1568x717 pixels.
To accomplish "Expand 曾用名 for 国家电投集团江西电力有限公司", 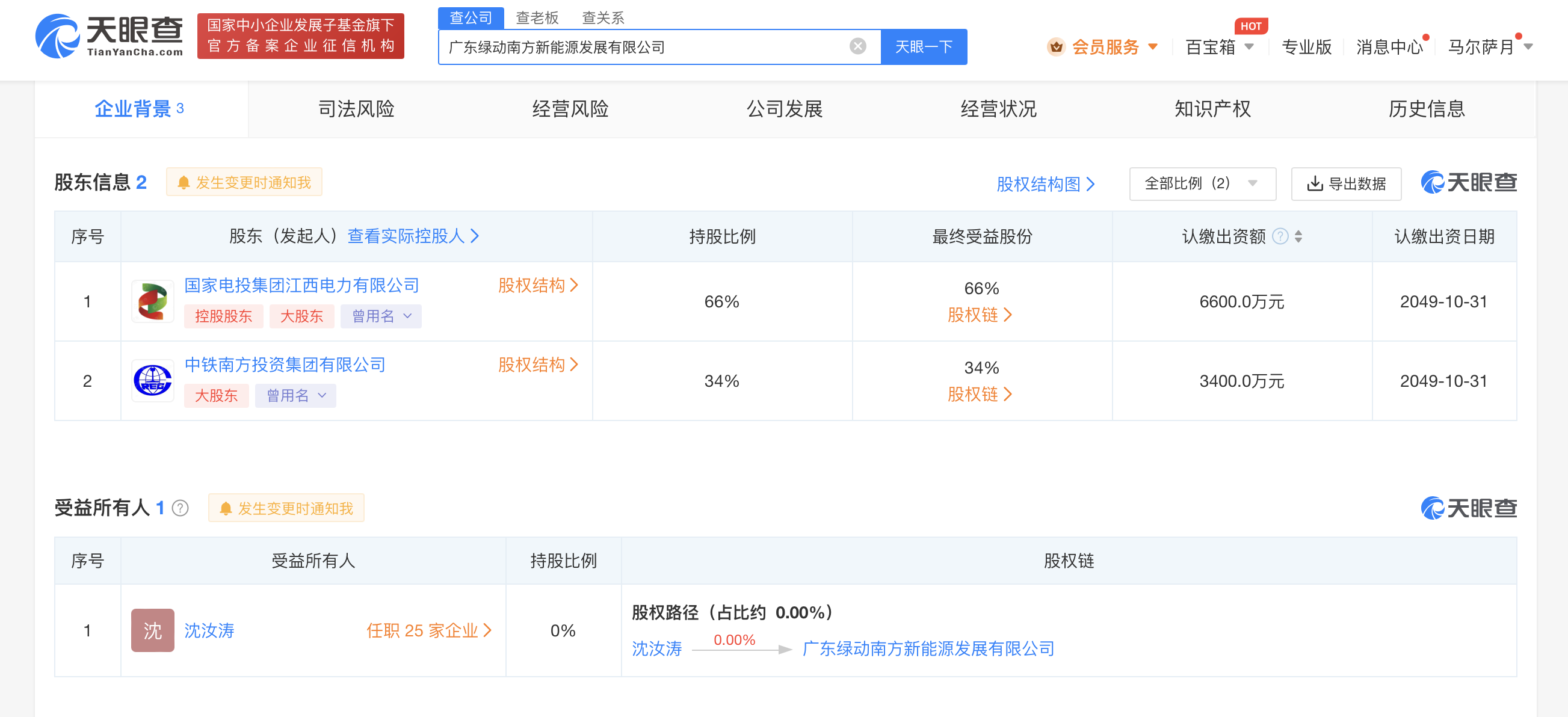I will pyautogui.click(x=381, y=316).
